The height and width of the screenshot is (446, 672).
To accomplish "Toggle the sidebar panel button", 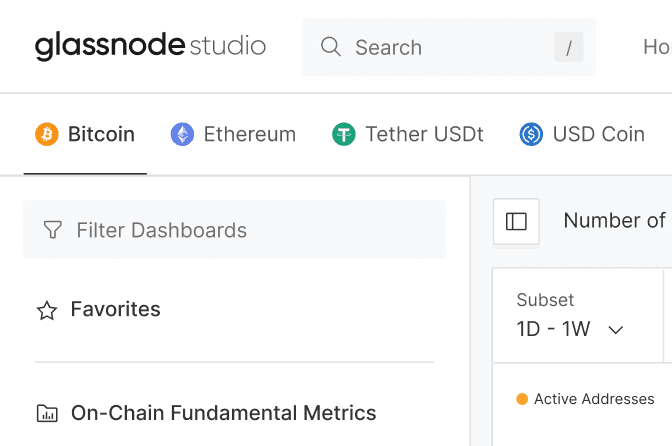I will pyautogui.click(x=516, y=221).
